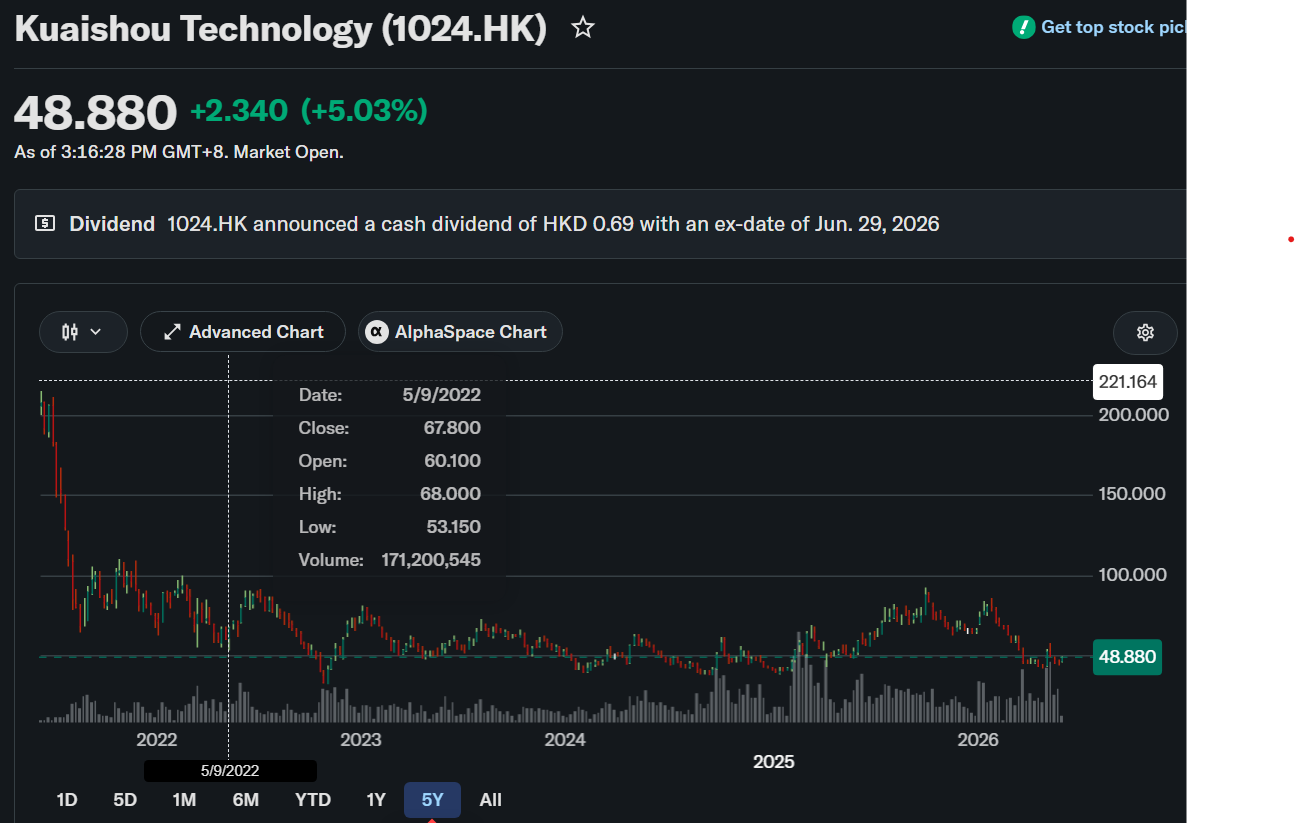Switch chart to 6M range
Viewport: 1295px width, 823px height.
click(x=246, y=800)
